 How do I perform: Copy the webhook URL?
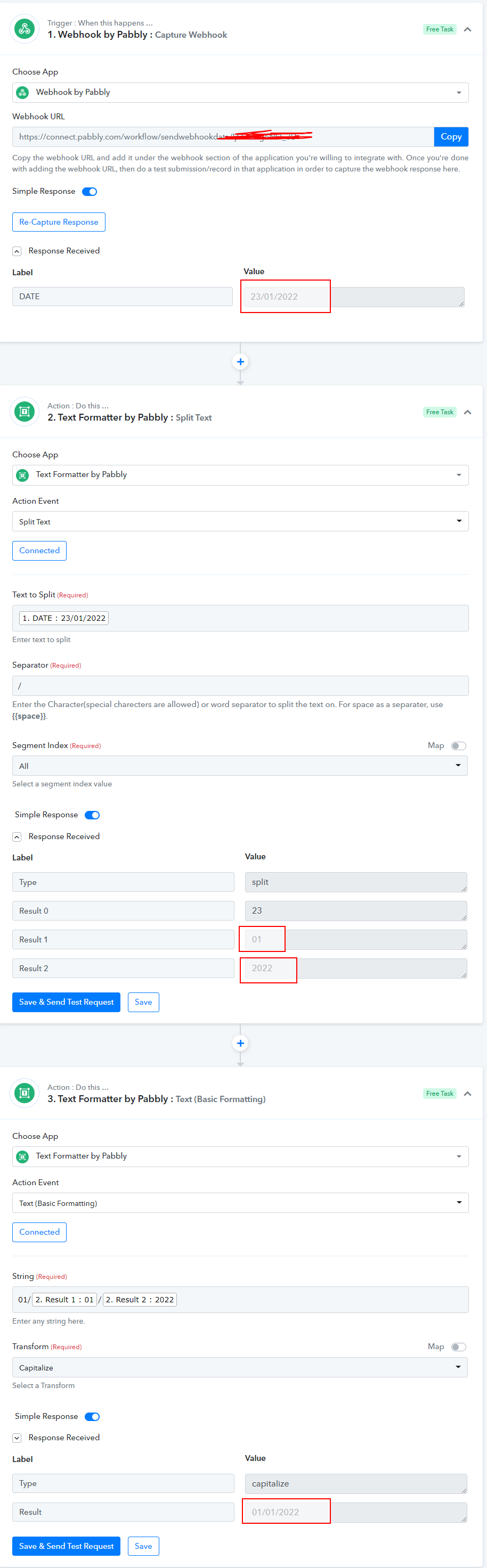click(x=451, y=136)
